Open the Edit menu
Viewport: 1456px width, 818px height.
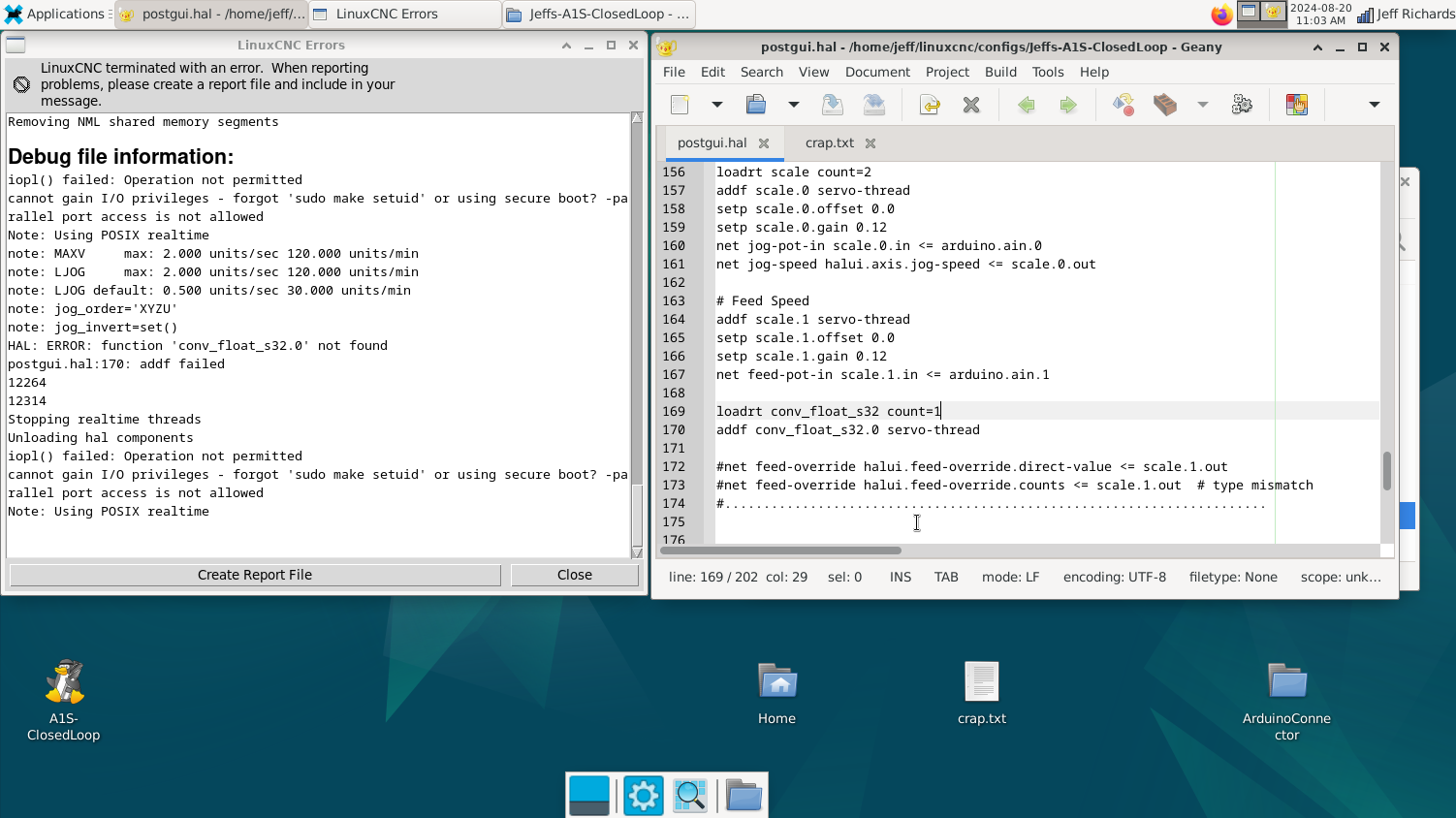[x=712, y=73]
